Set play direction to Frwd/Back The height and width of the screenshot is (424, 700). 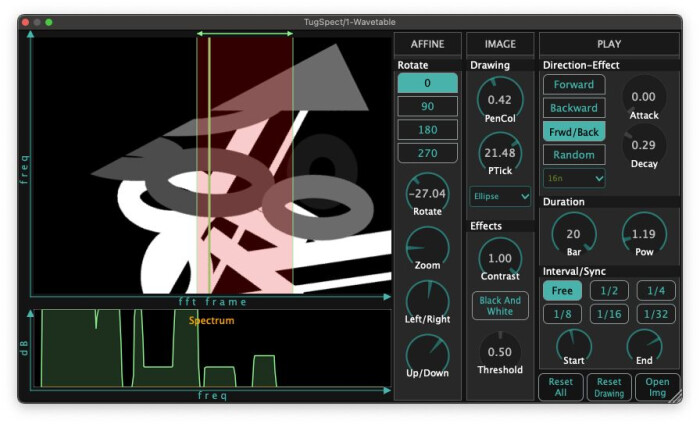(574, 132)
